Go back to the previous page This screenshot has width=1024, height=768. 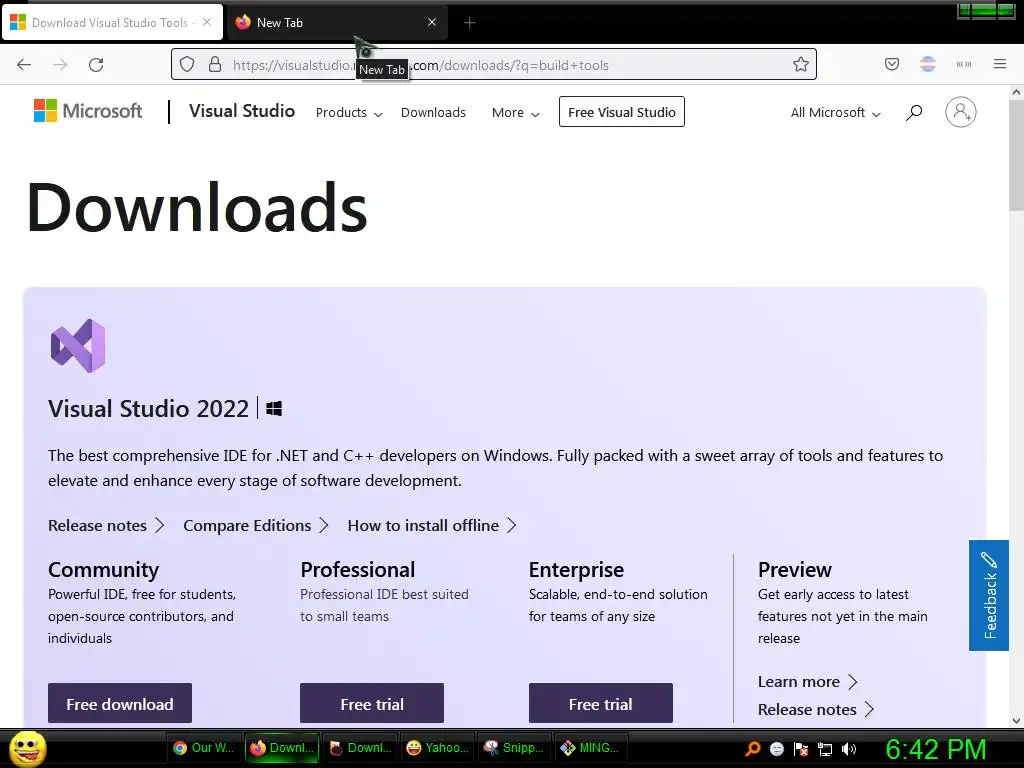24,65
